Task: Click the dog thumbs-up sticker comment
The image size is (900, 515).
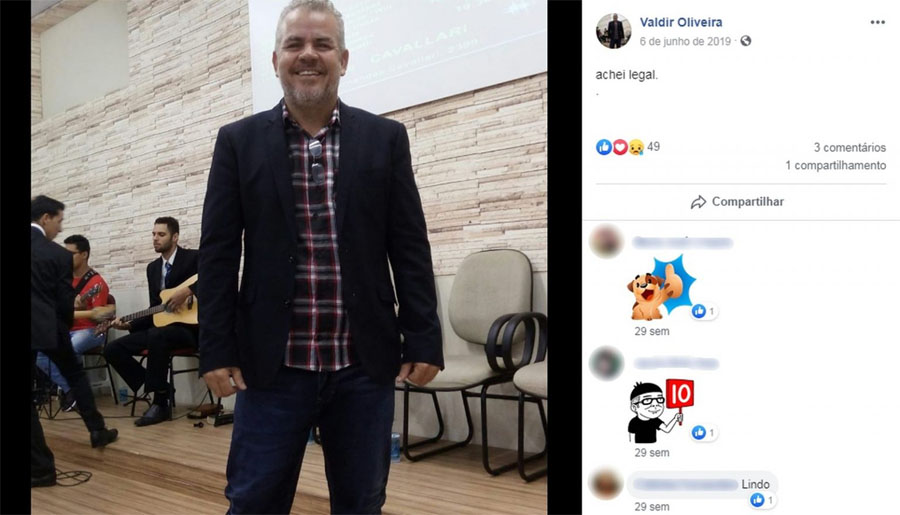Action: tap(660, 288)
